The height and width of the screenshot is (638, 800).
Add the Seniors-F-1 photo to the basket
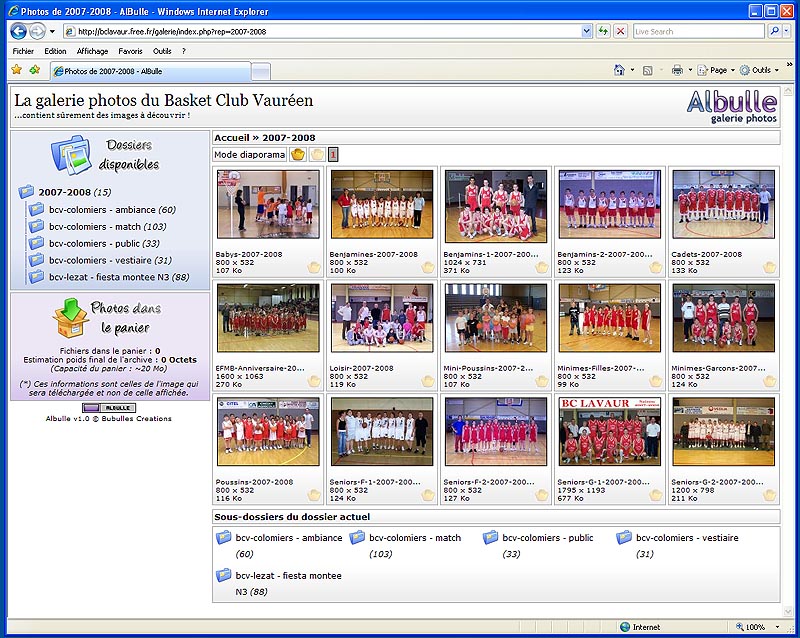point(428,495)
